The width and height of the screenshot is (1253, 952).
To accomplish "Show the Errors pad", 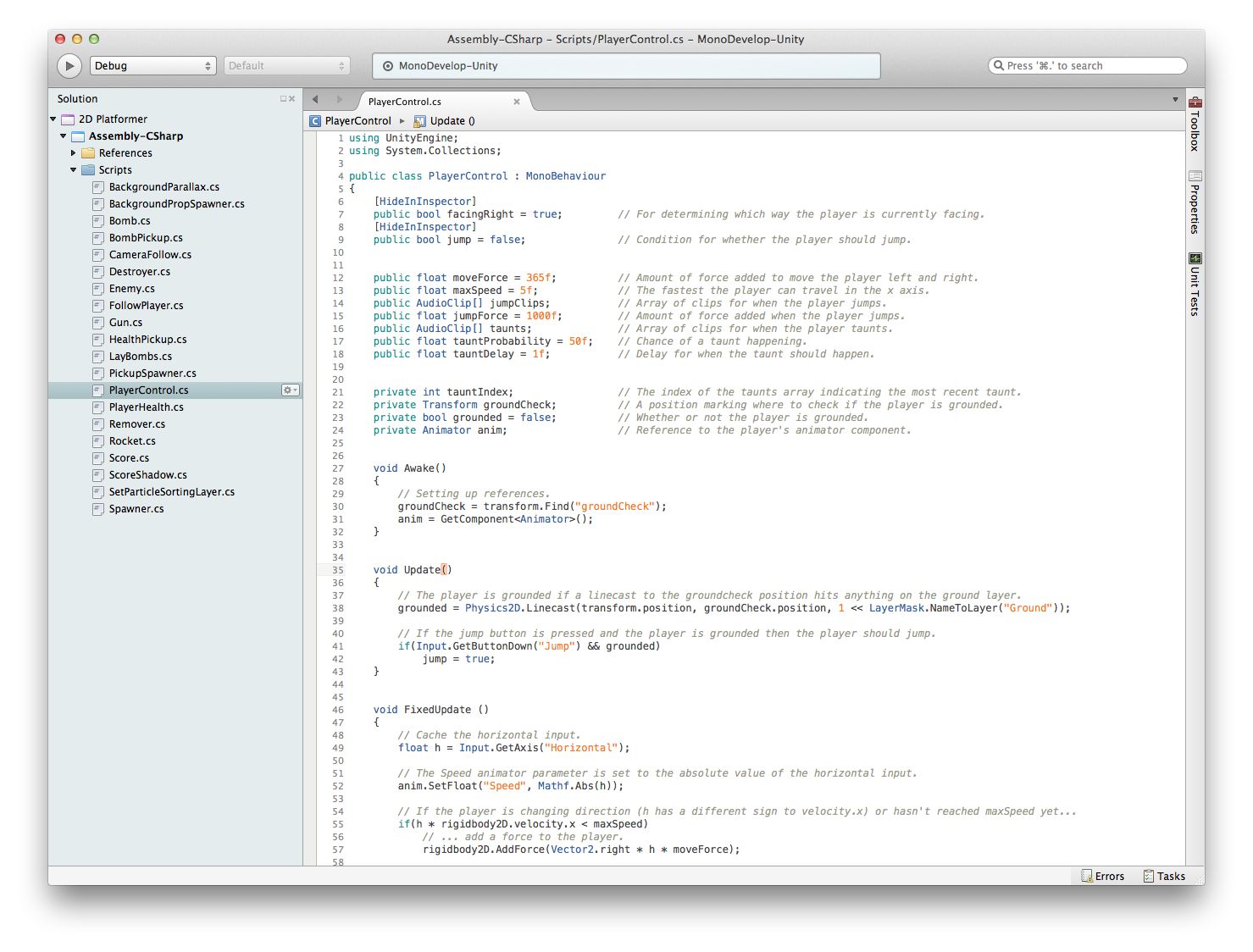I will [x=1102, y=876].
